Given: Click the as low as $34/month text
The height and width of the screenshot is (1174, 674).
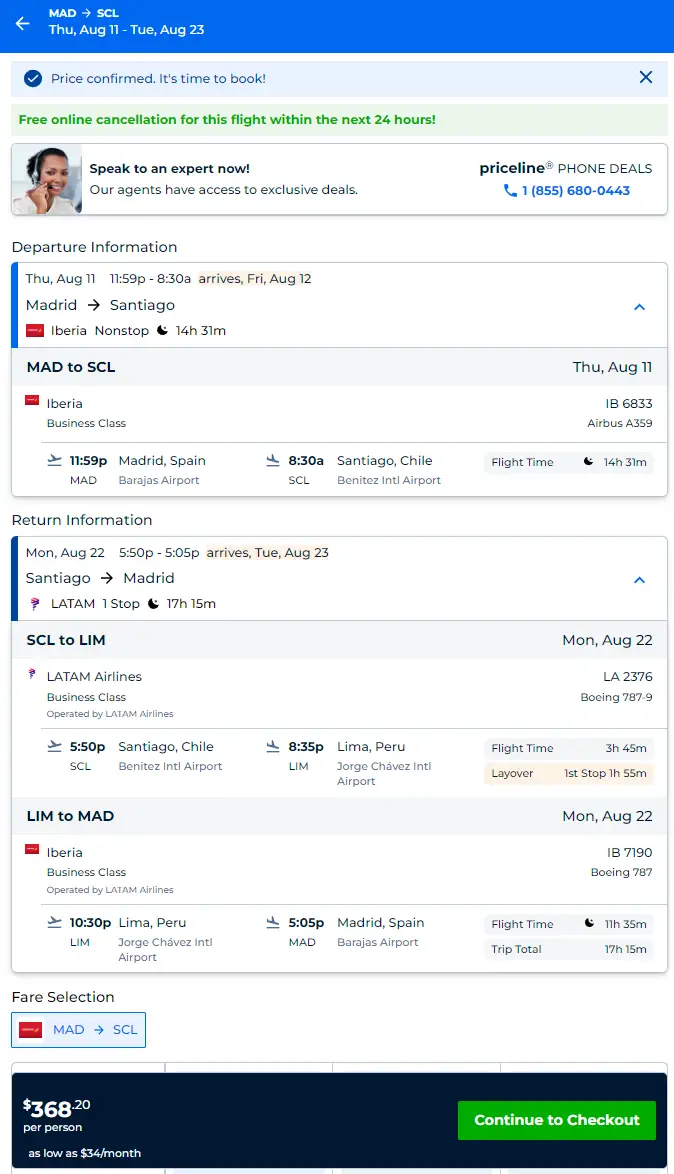Looking at the screenshot, I should point(84,1153).
